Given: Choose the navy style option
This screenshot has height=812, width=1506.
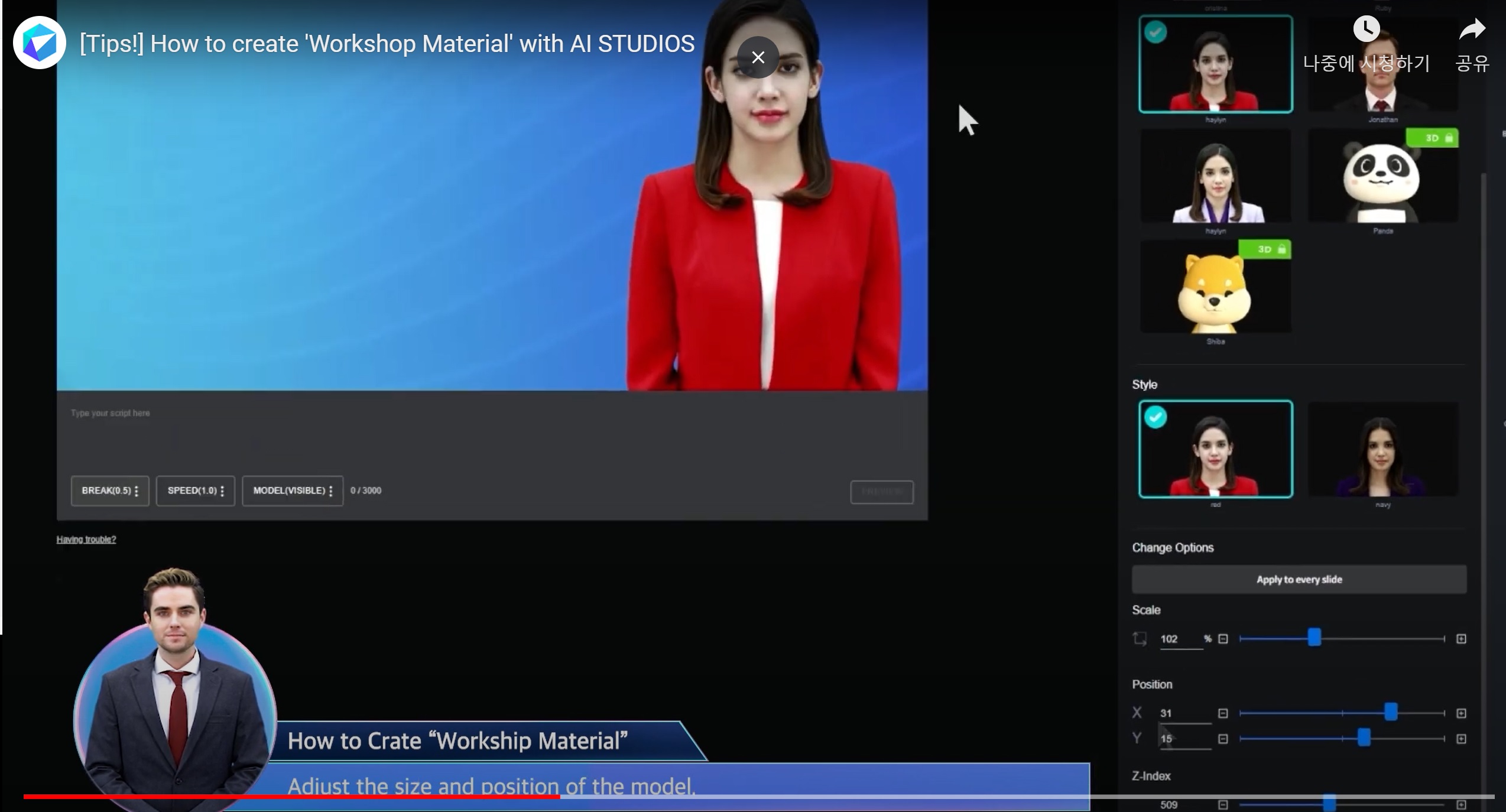Looking at the screenshot, I should pos(1382,449).
